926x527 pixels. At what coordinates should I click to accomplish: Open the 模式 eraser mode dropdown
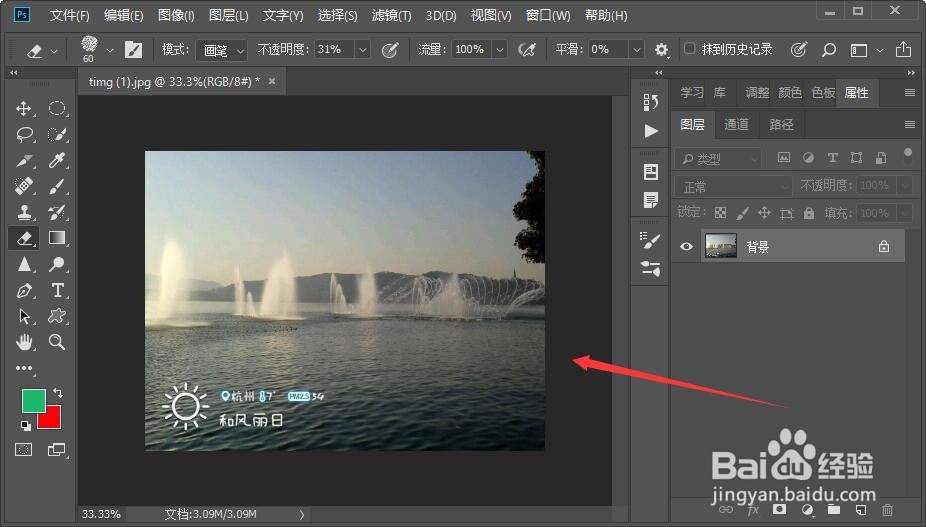coord(221,50)
